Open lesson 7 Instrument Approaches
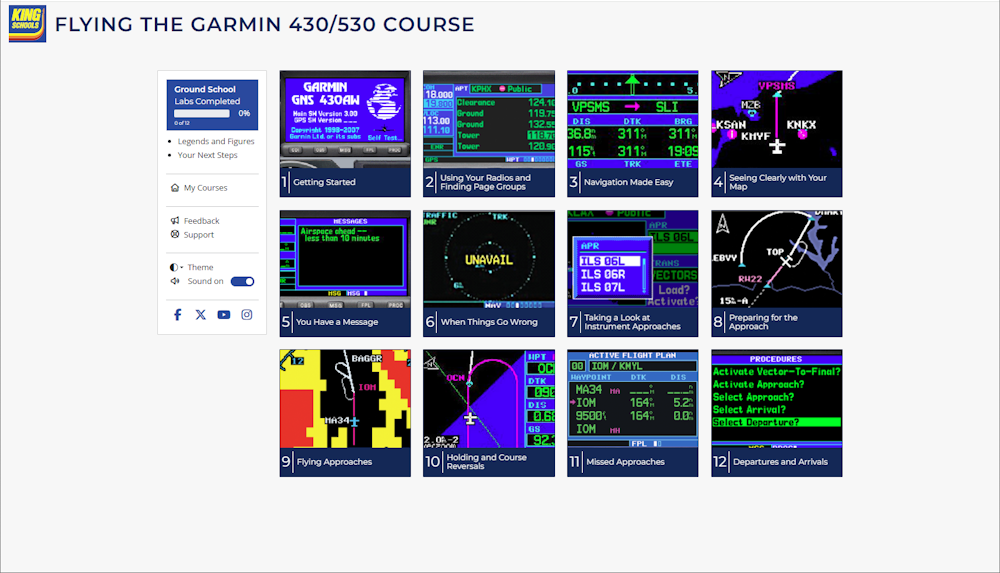1000x573 pixels. tap(633, 273)
